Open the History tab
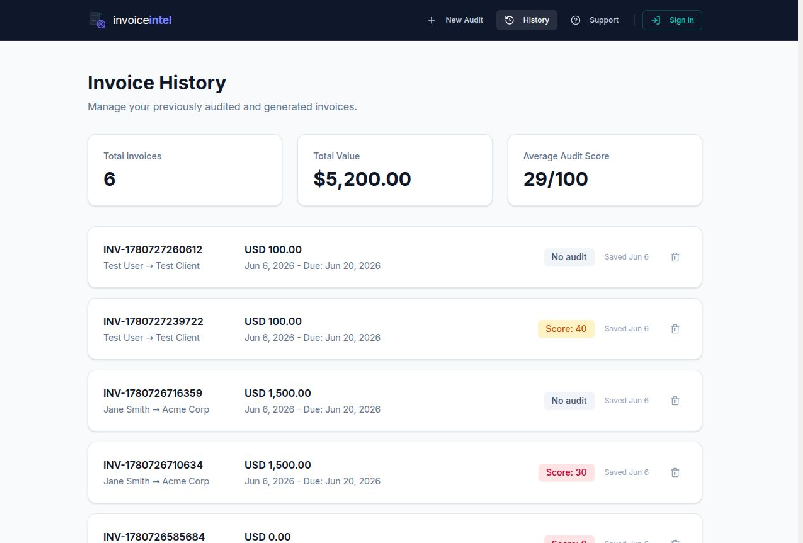The width and height of the screenshot is (803, 543). (x=526, y=20)
